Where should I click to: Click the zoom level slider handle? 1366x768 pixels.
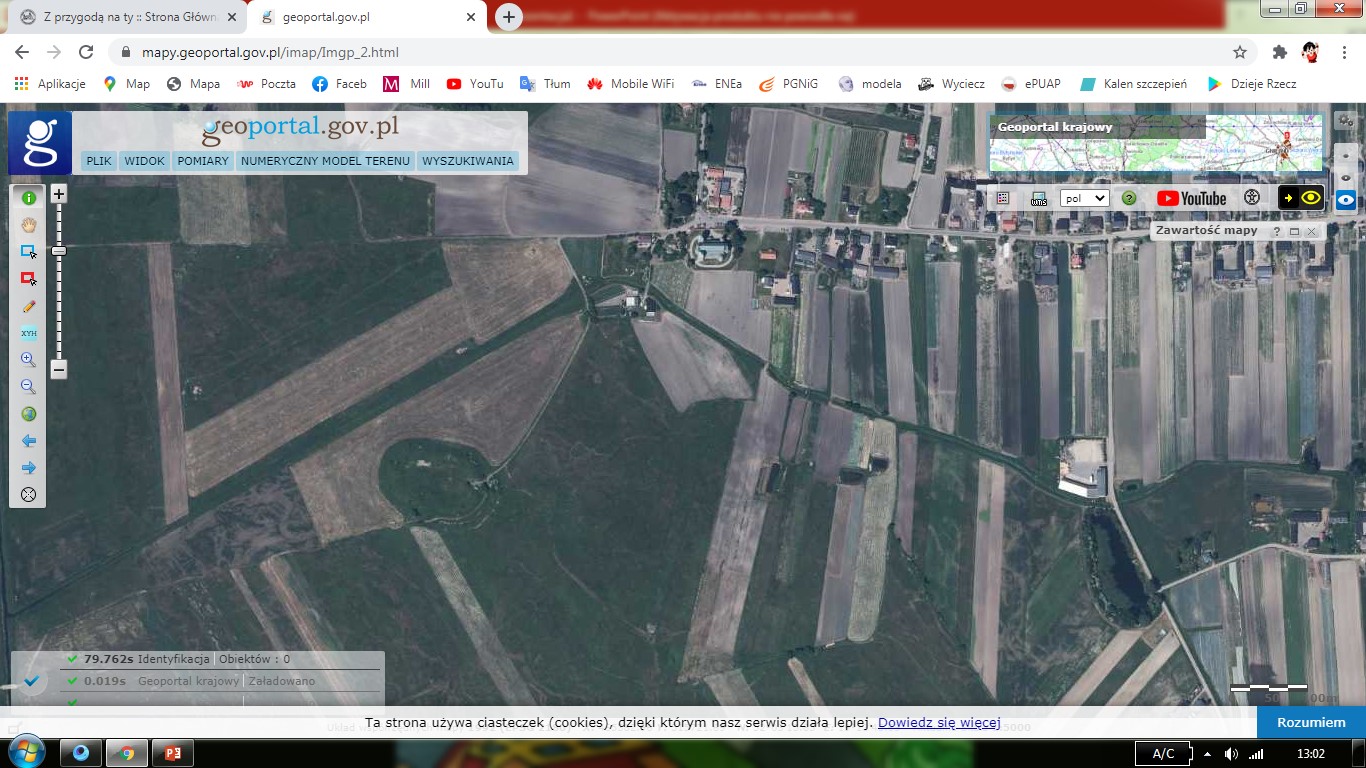59,251
